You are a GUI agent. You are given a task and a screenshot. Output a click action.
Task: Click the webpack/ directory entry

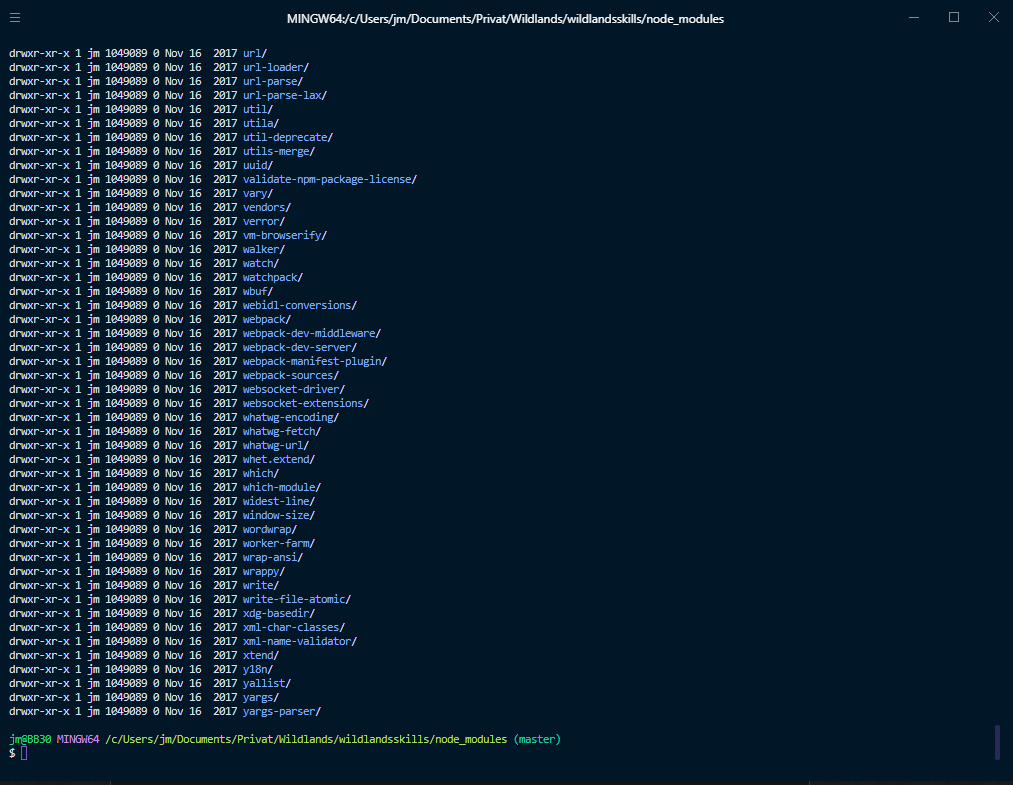click(x=267, y=319)
